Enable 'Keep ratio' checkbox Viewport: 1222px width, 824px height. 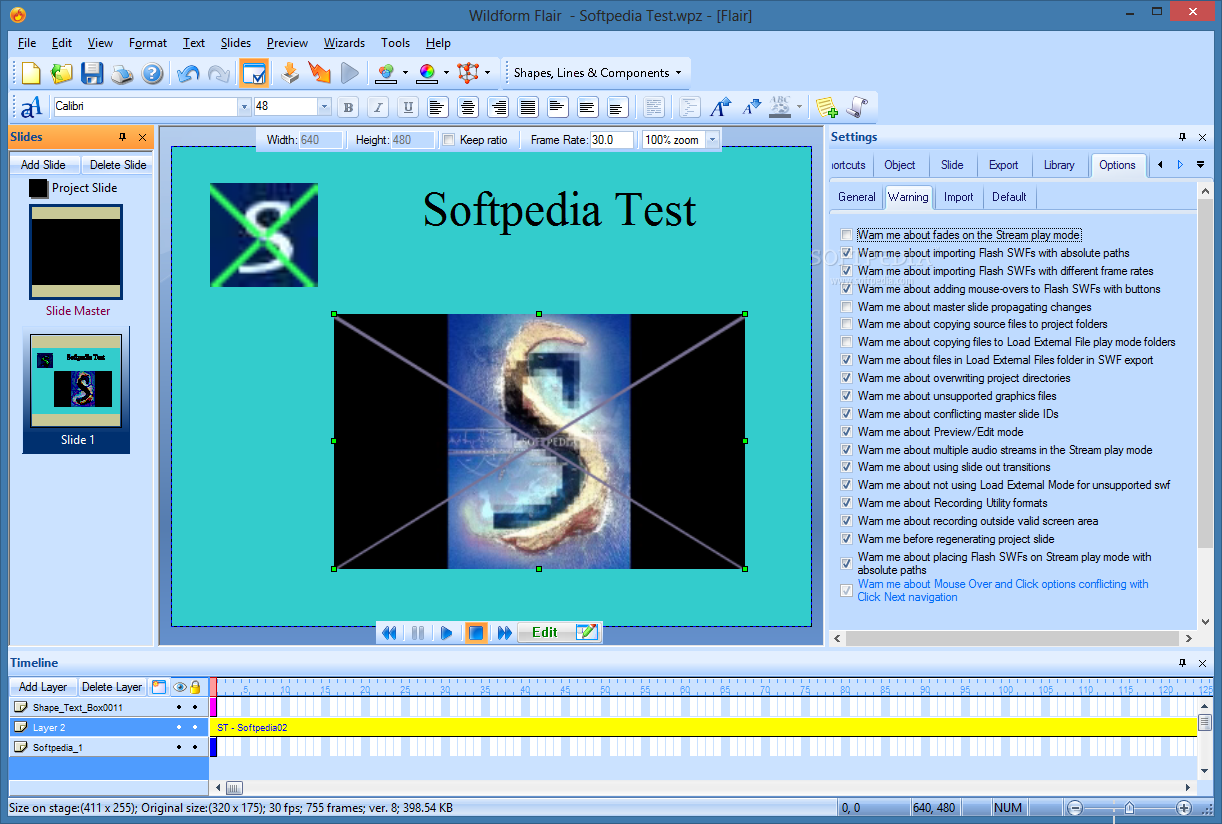[x=449, y=140]
